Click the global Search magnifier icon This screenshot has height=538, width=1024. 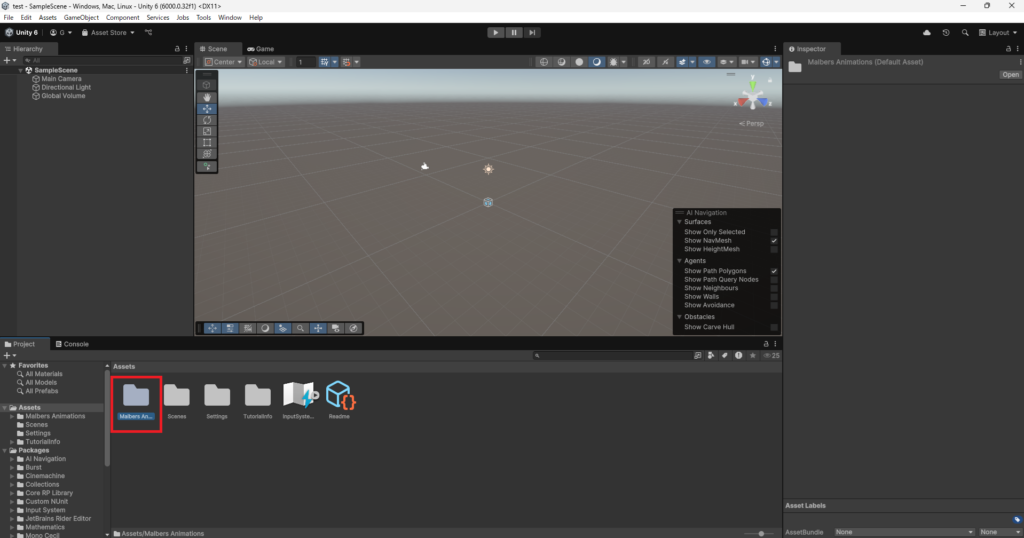(965, 33)
